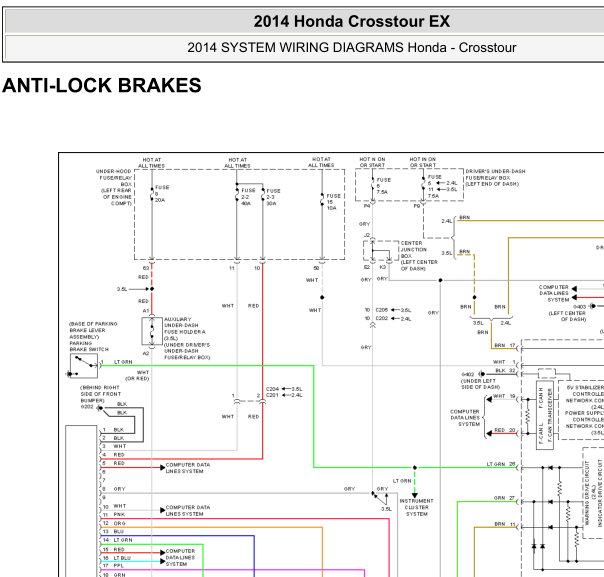This screenshot has width=604, height=577.
Task: Click the auxiliary fuse holder symbol
Action: click(x=152, y=331)
